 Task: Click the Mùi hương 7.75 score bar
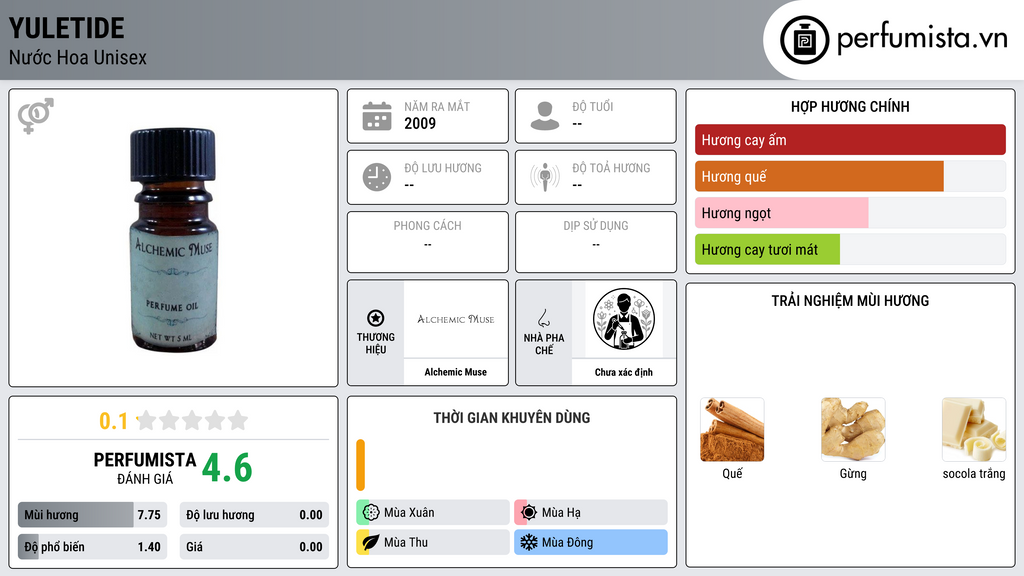tap(93, 515)
